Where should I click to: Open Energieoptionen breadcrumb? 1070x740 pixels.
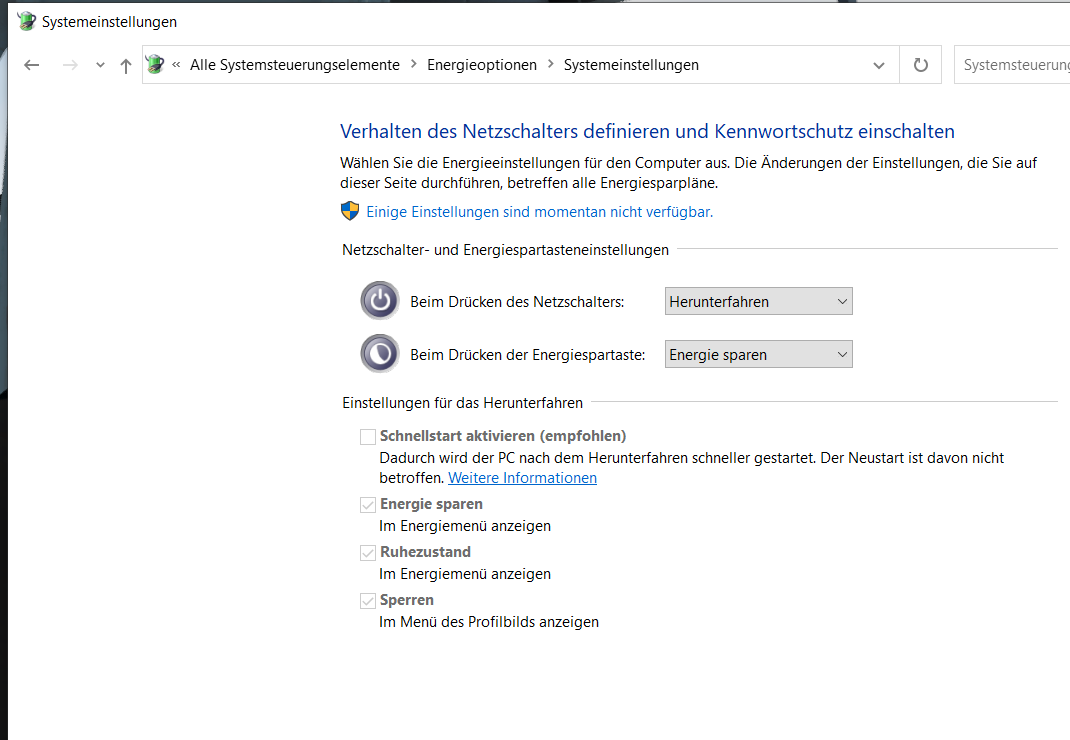tap(482, 65)
